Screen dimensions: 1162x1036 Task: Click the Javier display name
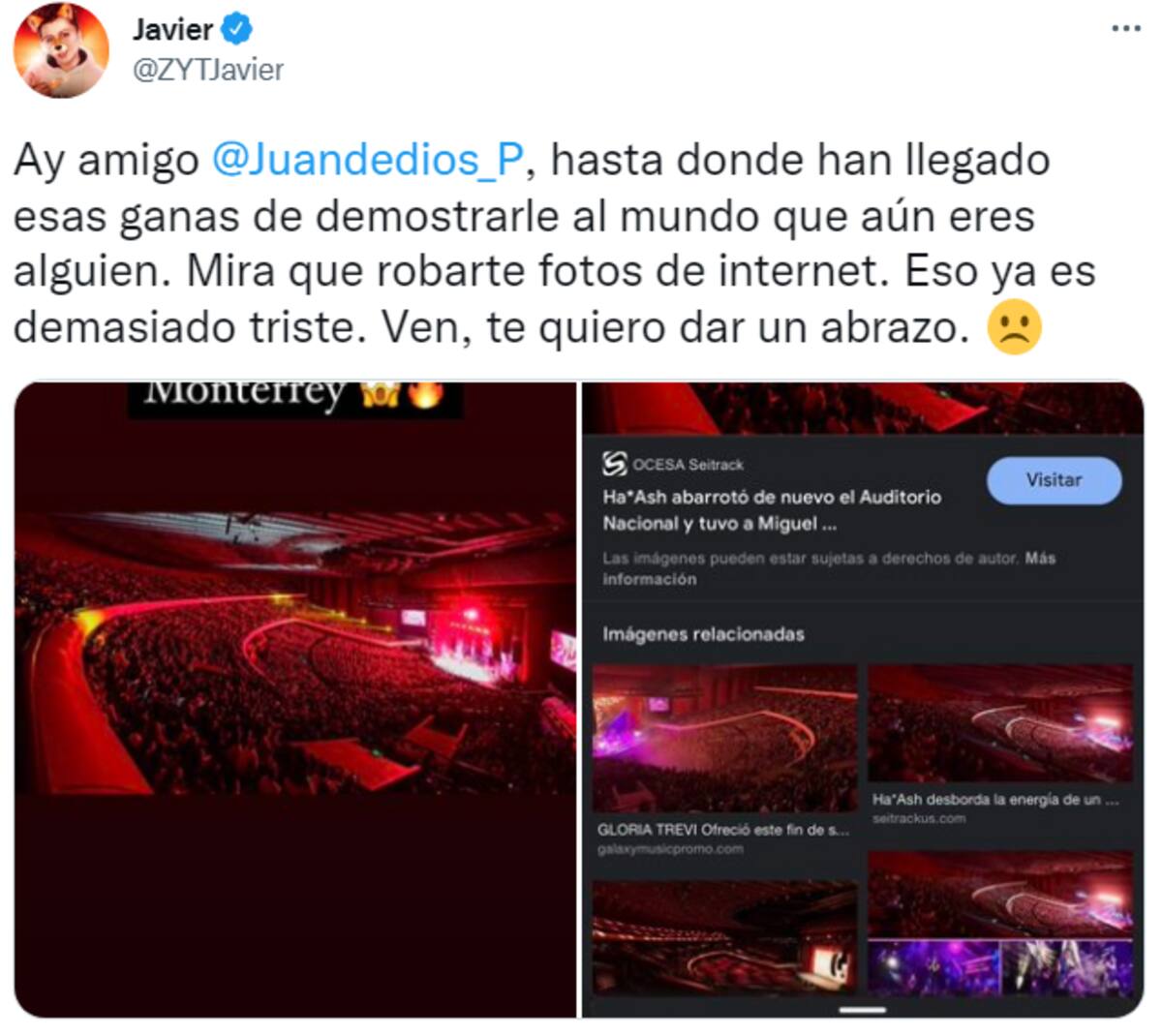(172, 30)
